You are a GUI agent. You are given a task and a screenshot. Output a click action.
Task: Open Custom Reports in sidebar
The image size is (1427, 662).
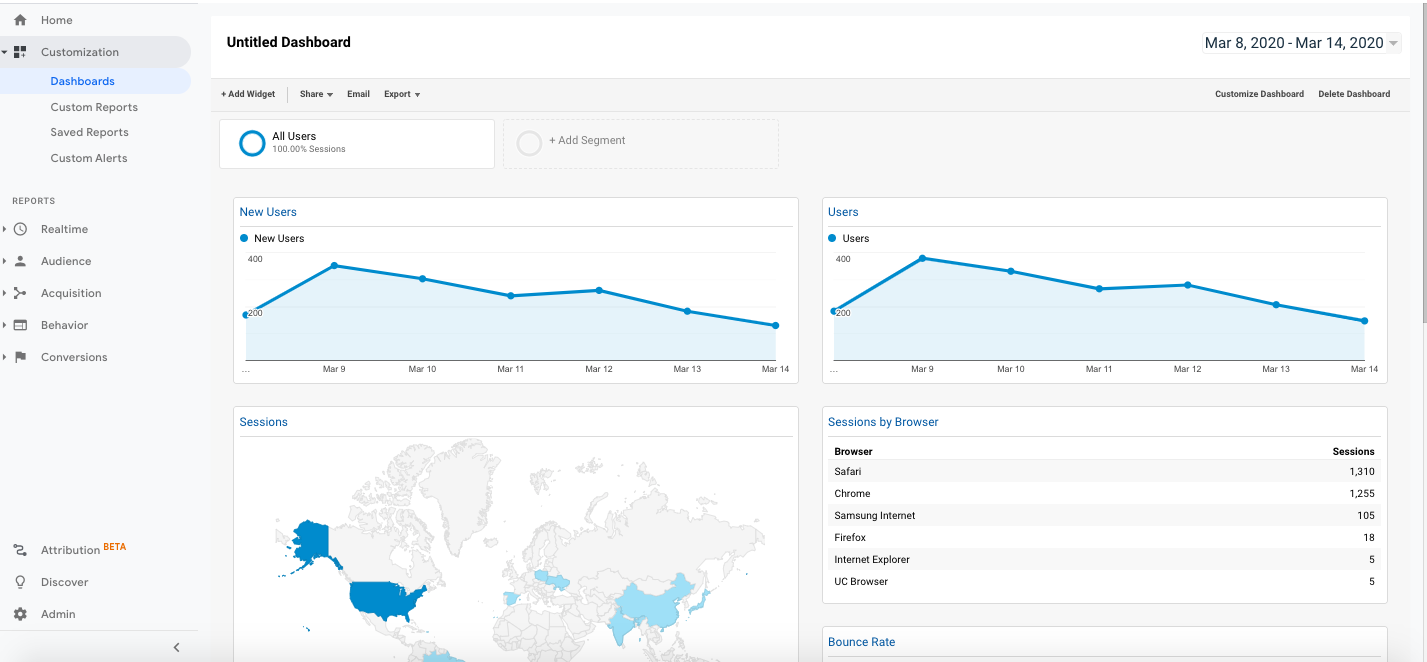[x=94, y=107]
